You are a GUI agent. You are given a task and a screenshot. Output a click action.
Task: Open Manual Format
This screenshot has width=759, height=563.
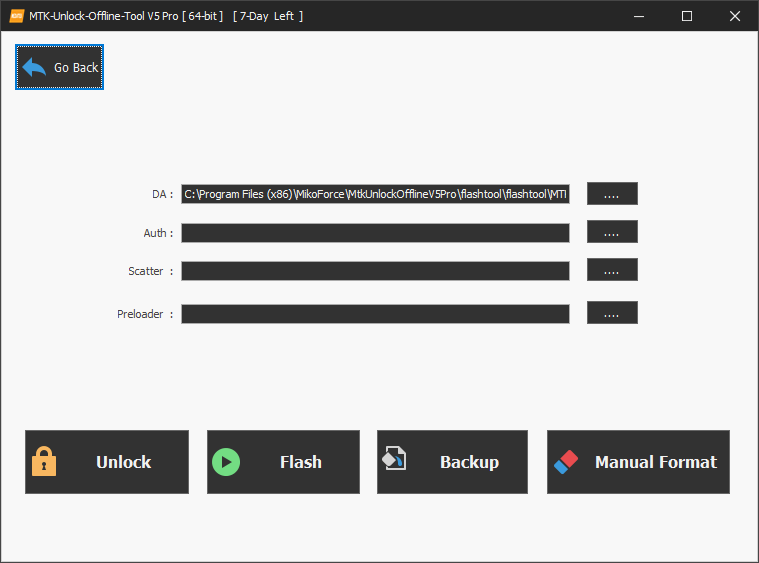pos(638,462)
